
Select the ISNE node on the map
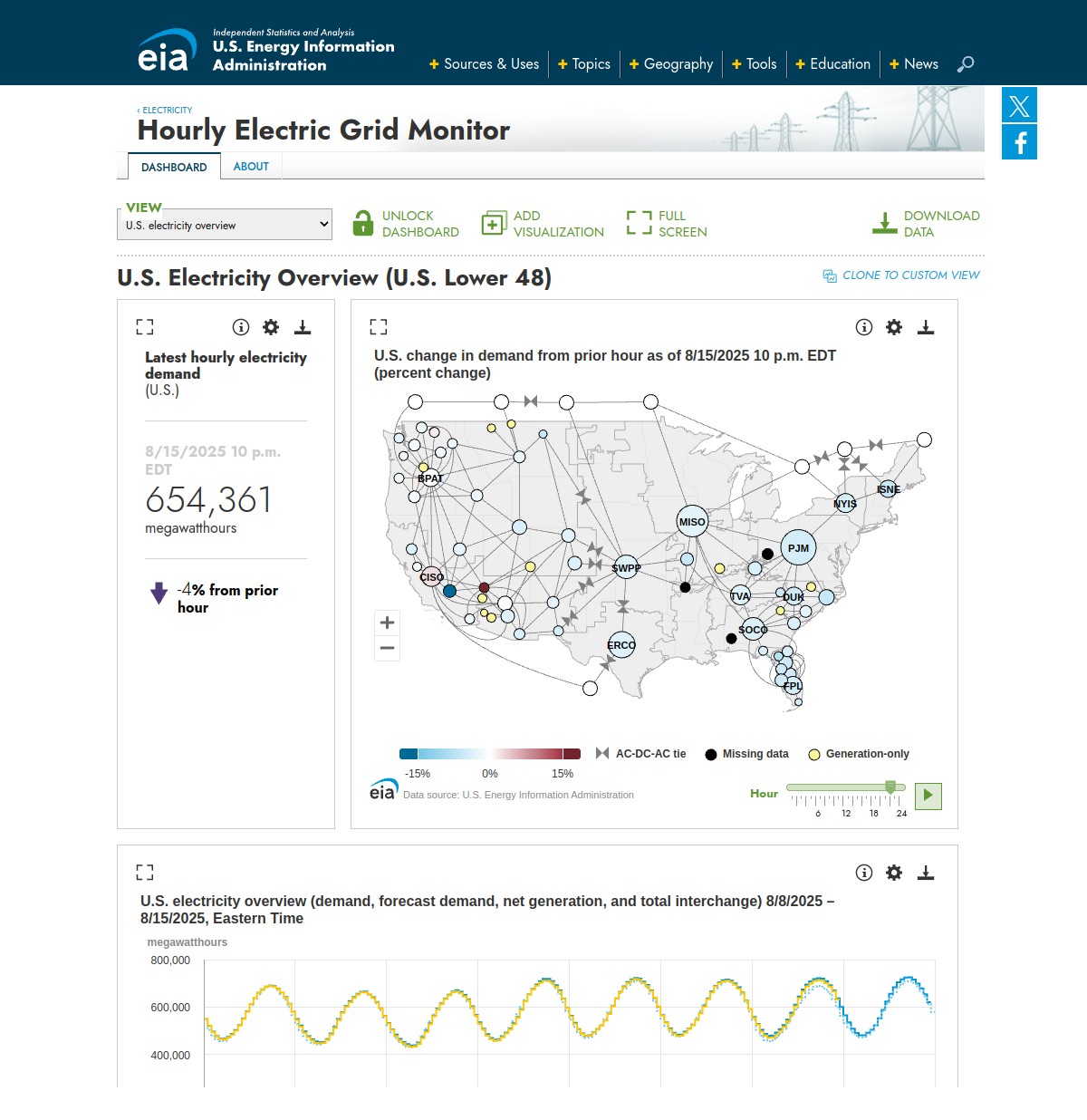(889, 489)
